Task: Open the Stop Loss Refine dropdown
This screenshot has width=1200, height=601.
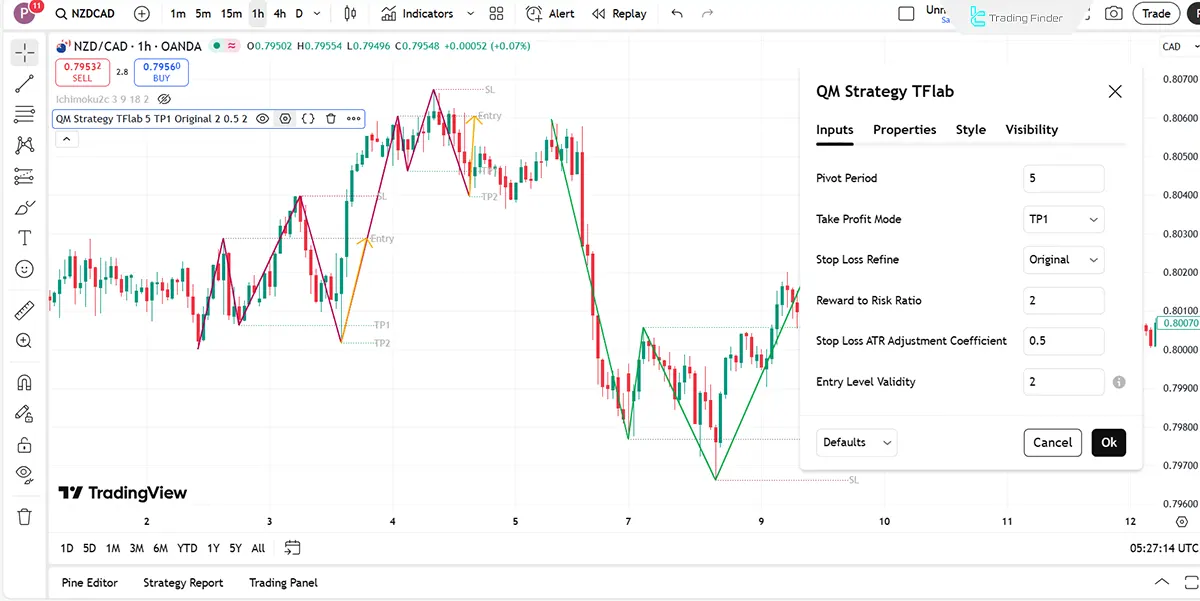Action: [1063, 259]
